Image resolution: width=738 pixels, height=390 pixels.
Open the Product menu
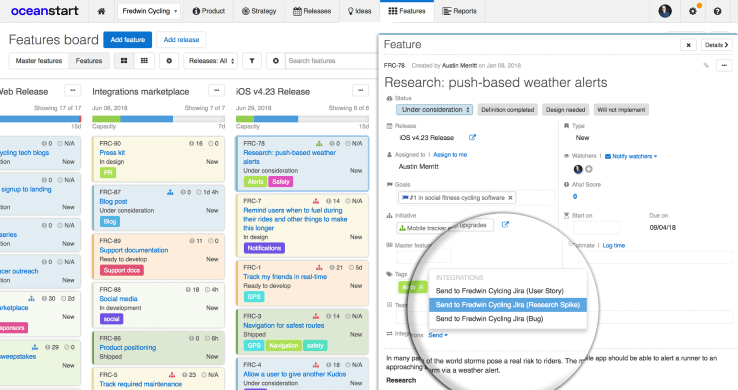(x=209, y=11)
